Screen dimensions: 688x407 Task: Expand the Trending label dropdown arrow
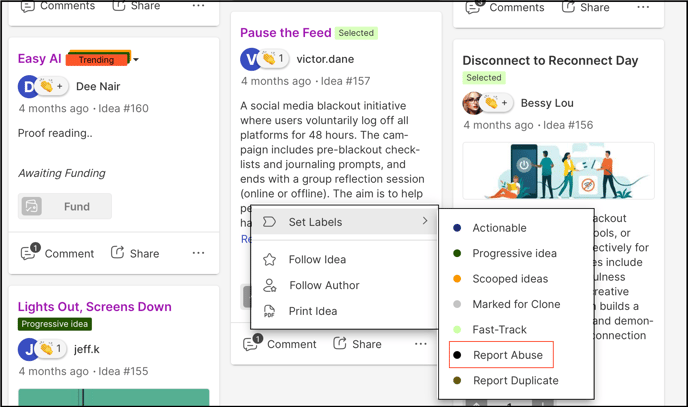coord(136,60)
